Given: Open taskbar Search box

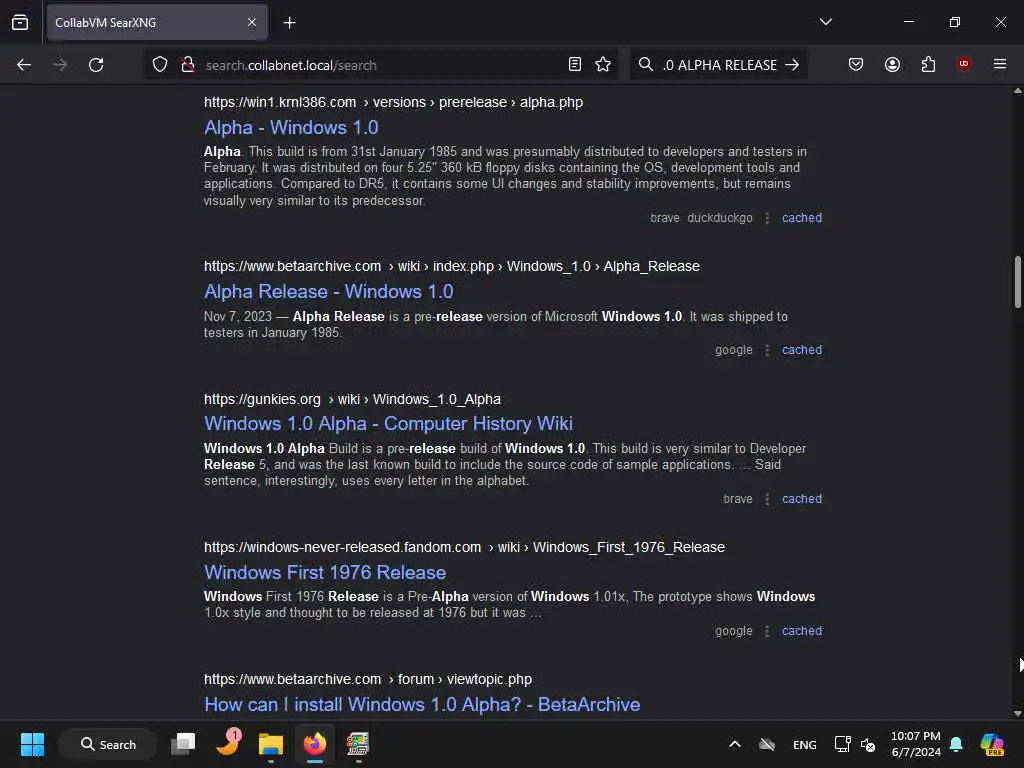Looking at the screenshot, I should click(x=108, y=744).
